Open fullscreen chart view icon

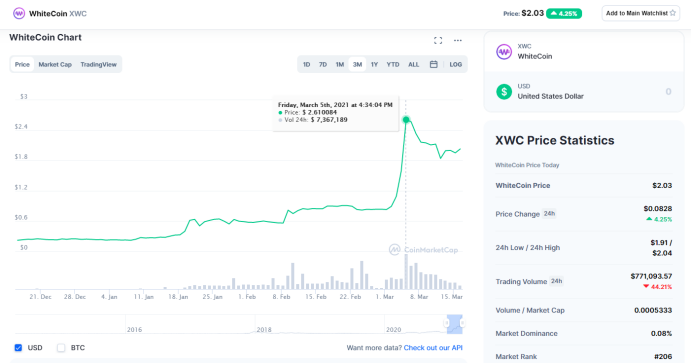point(438,41)
